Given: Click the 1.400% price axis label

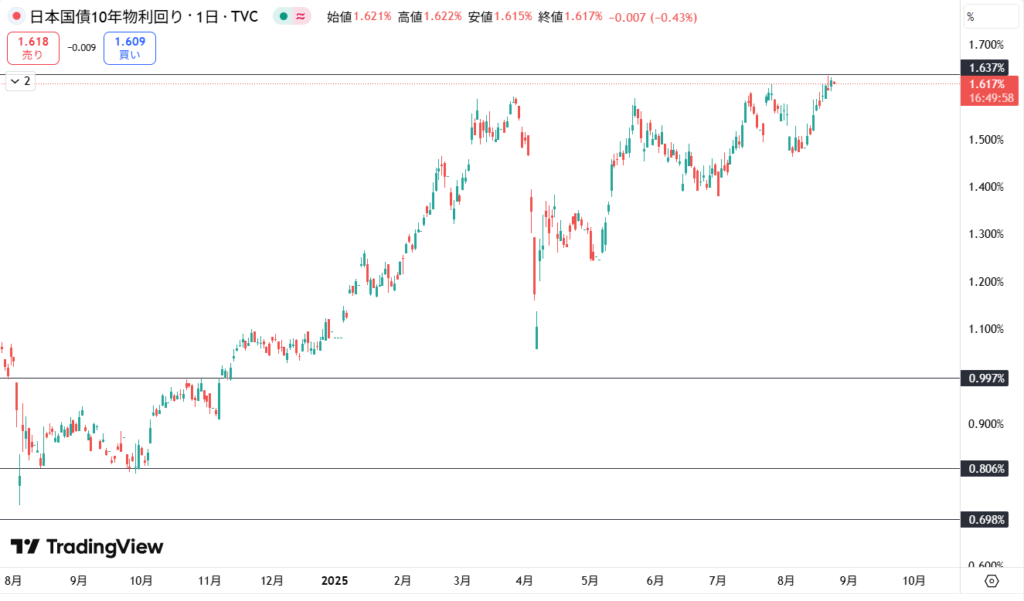Looking at the screenshot, I should pyautogui.click(x=986, y=187).
